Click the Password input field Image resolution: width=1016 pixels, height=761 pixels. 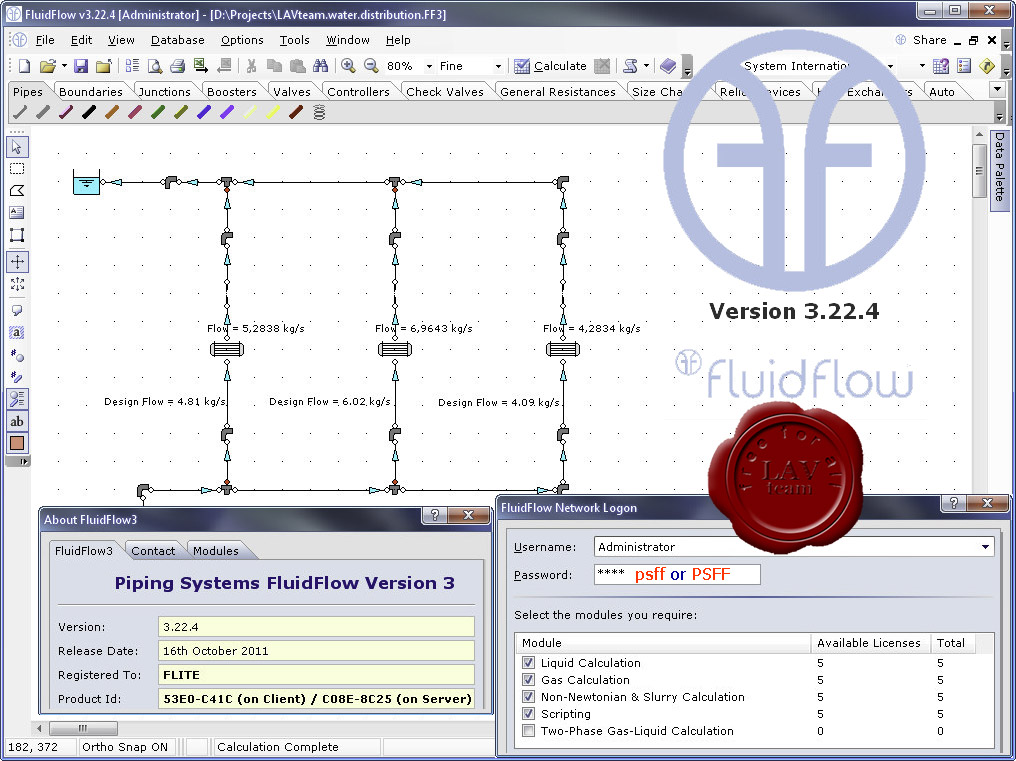point(677,574)
